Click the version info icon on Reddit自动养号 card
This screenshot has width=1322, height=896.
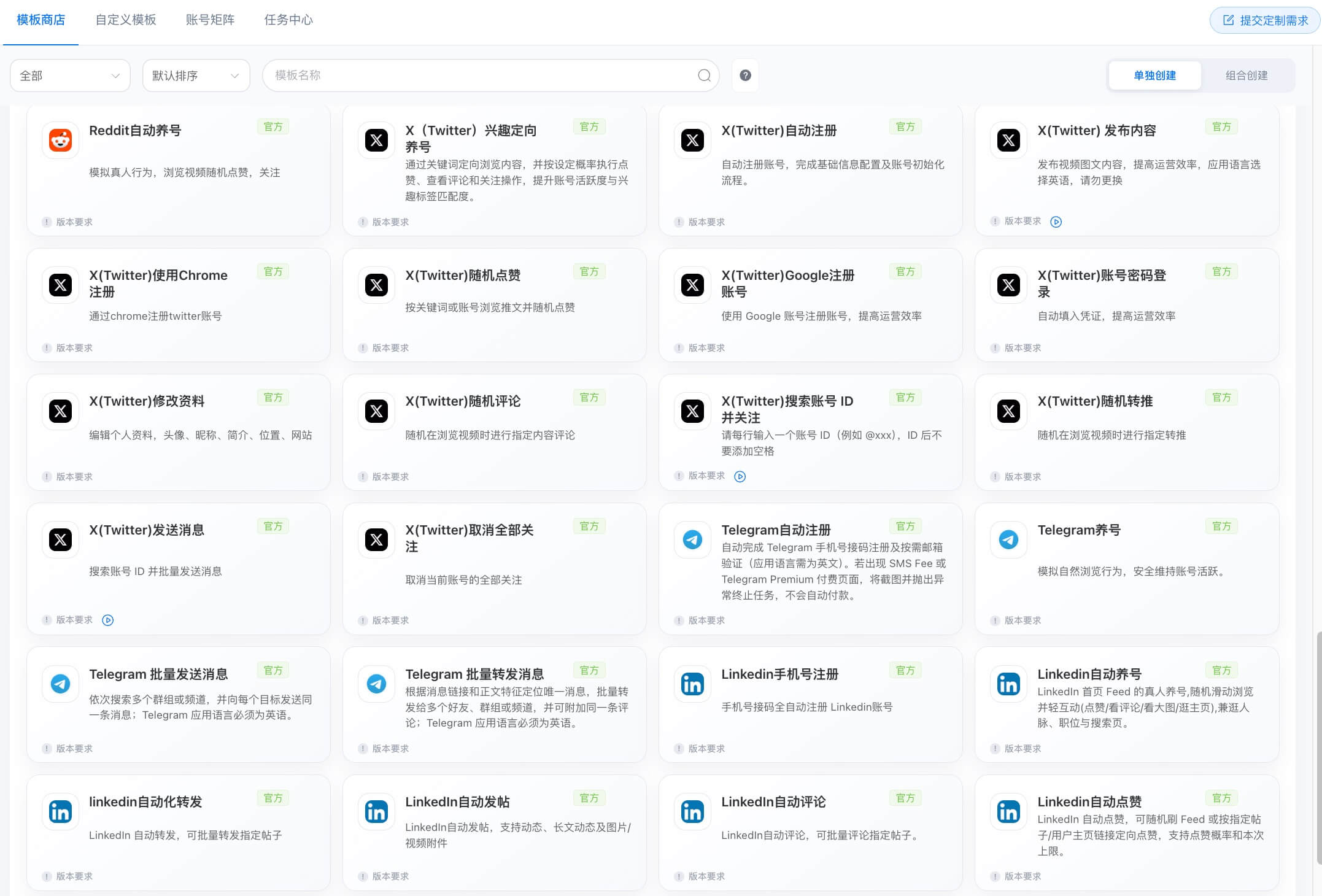click(x=47, y=222)
